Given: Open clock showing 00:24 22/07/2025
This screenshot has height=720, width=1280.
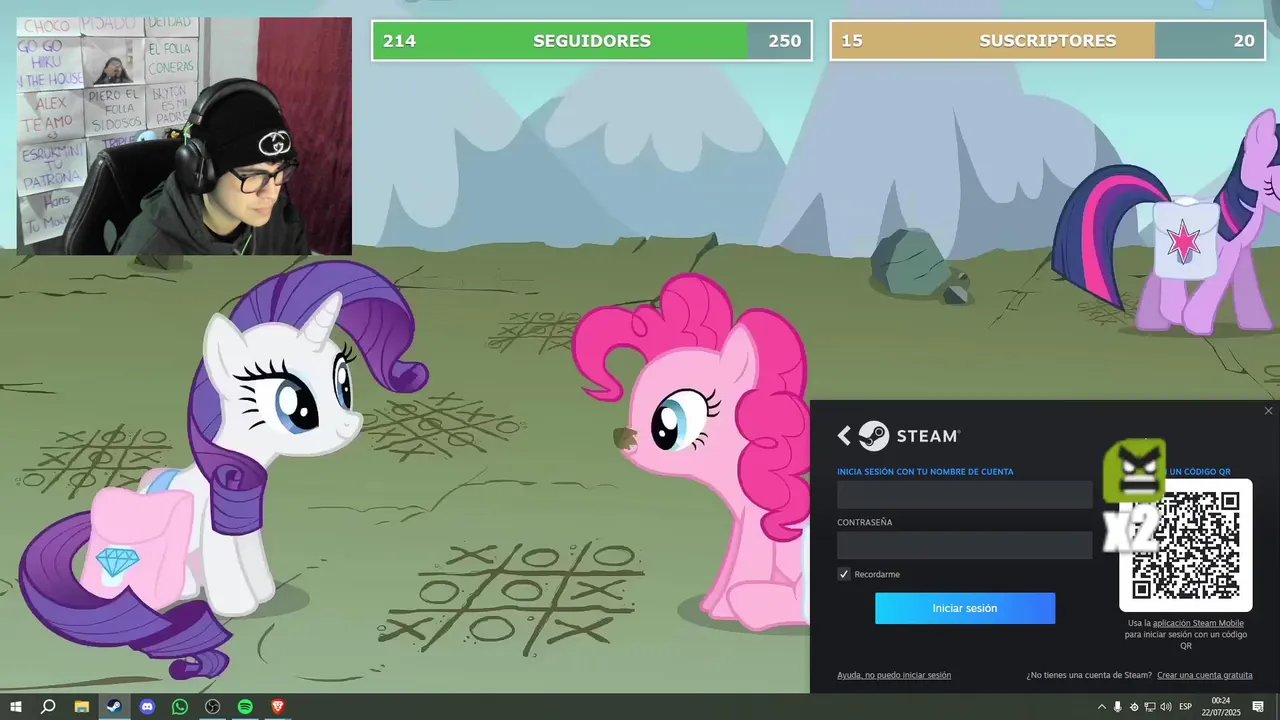Looking at the screenshot, I should pyautogui.click(x=1221, y=707).
